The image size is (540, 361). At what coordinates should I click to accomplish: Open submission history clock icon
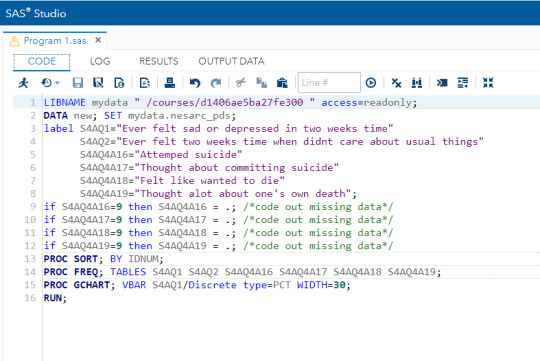pyautogui.click(x=46, y=83)
